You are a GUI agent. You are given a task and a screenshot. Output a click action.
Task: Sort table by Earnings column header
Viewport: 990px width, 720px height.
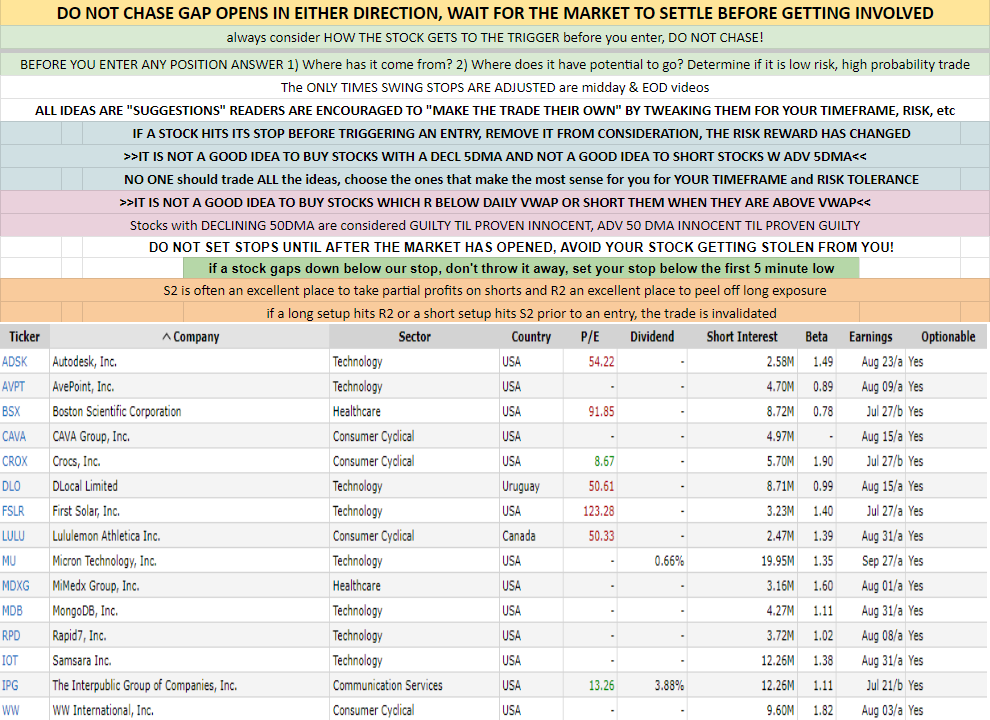coord(870,337)
